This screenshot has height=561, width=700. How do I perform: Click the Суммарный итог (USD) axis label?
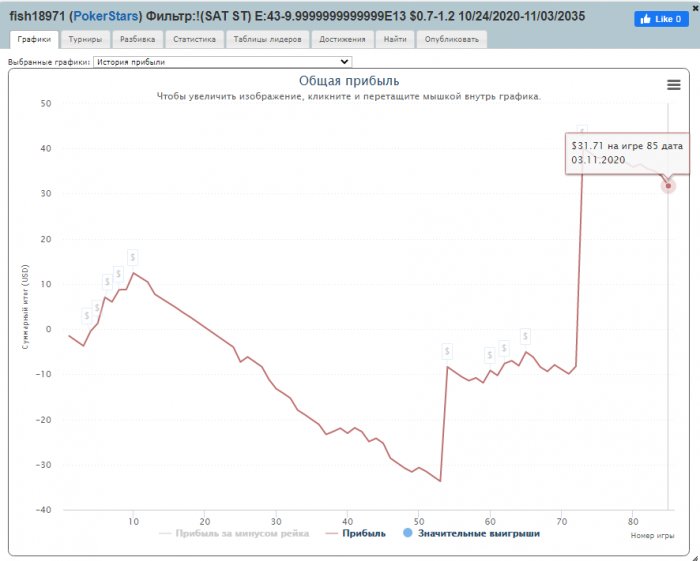click(x=25, y=307)
